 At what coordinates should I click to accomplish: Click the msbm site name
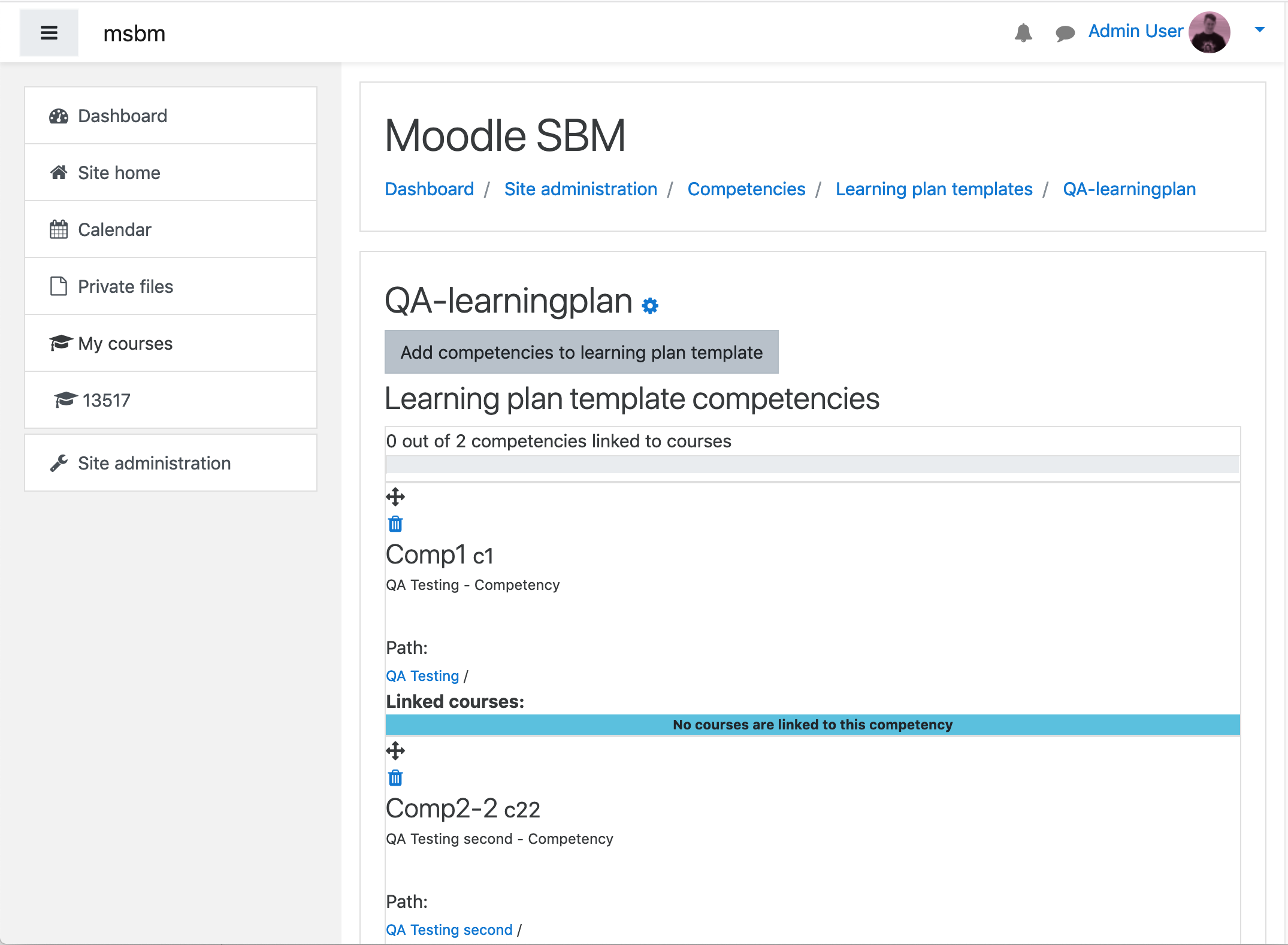[x=134, y=34]
